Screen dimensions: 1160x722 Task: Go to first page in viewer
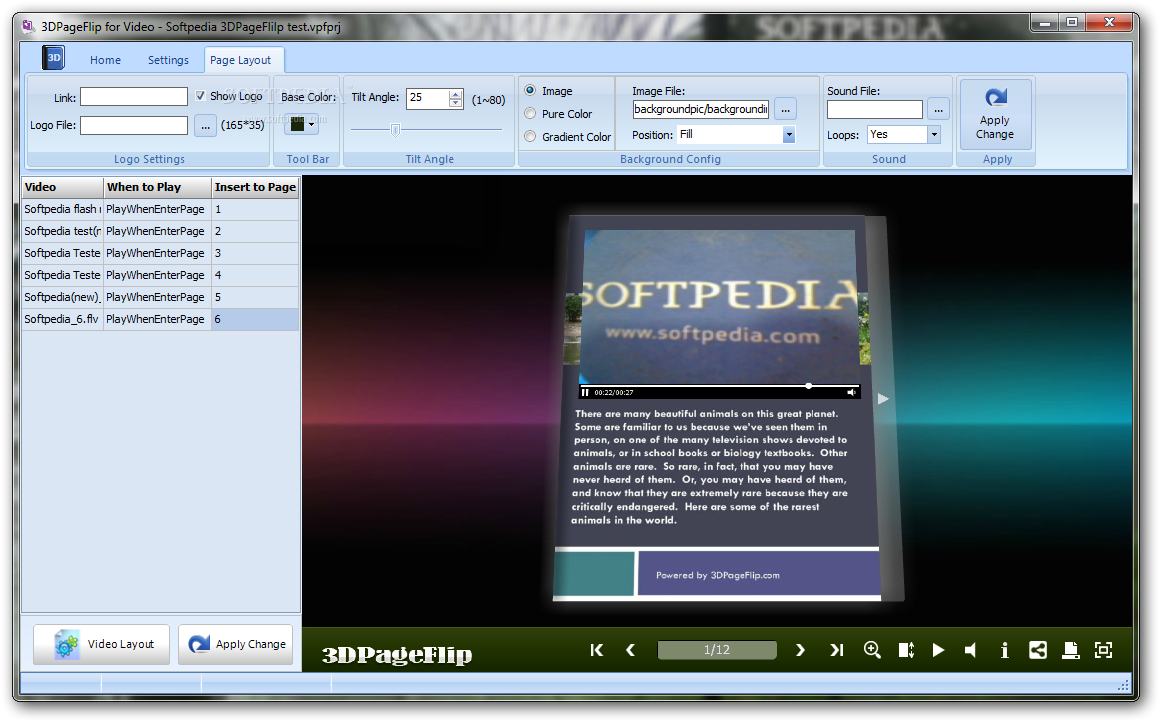tap(596, 650)
